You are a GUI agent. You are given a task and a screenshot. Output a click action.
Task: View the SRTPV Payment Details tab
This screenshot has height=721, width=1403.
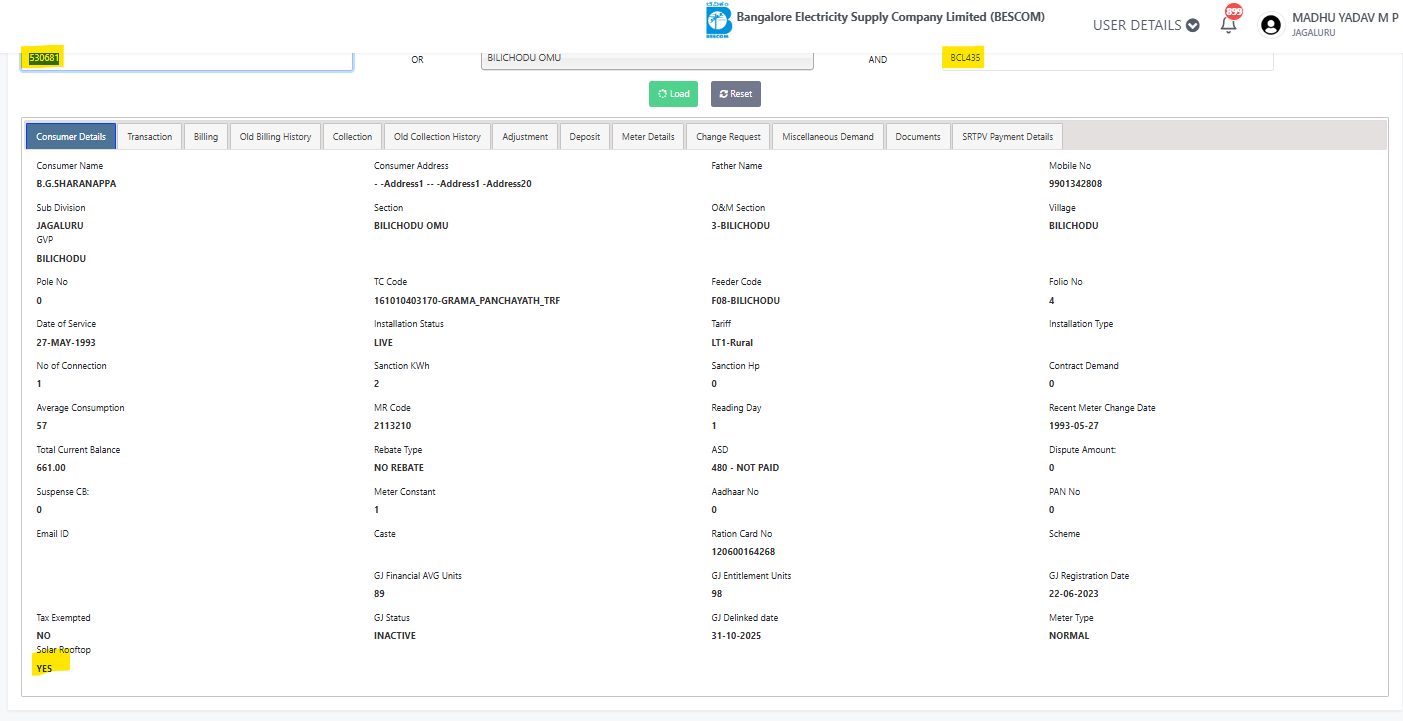[1007, 137]
